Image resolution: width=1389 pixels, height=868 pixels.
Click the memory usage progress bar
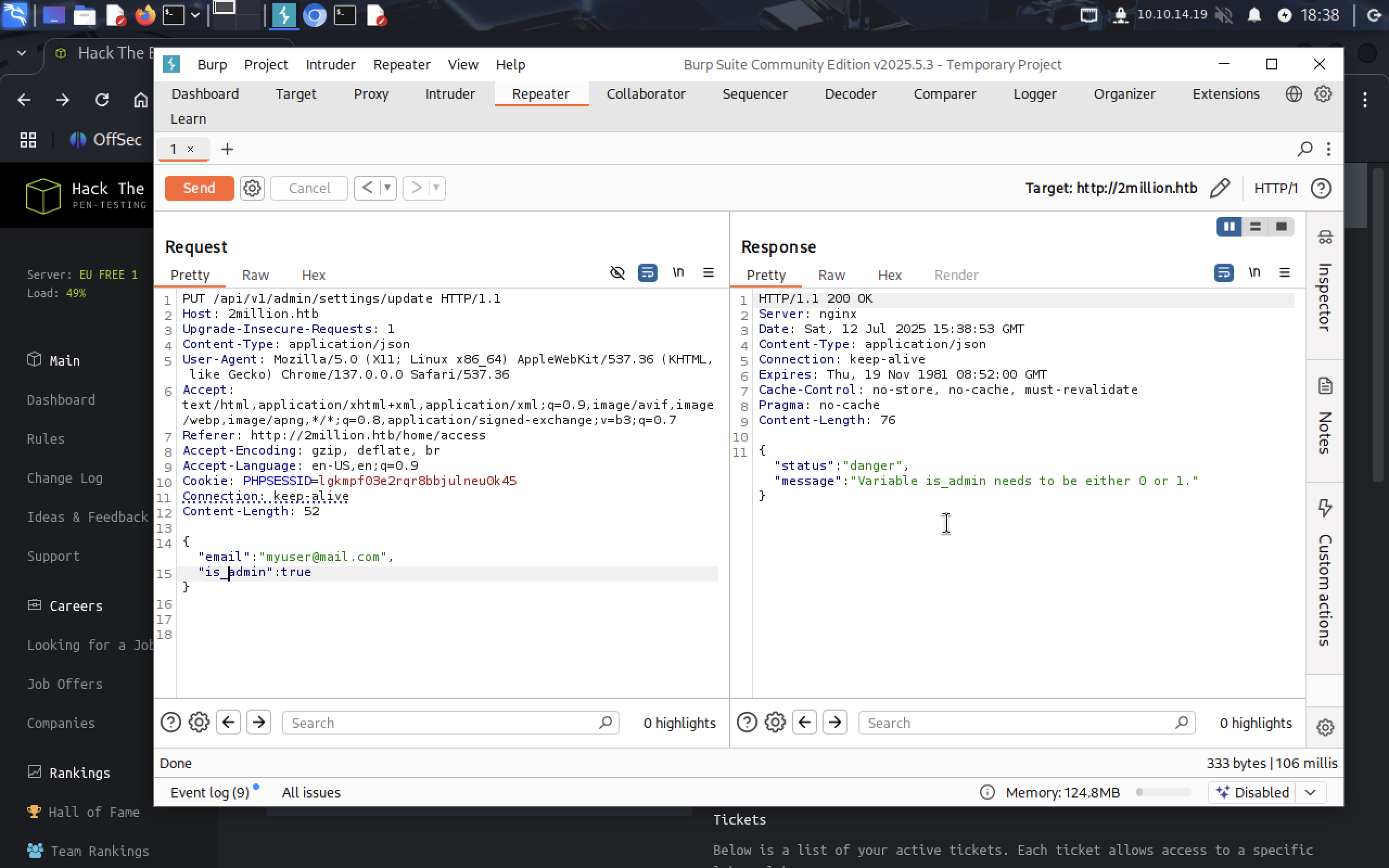pos(1163,792)
